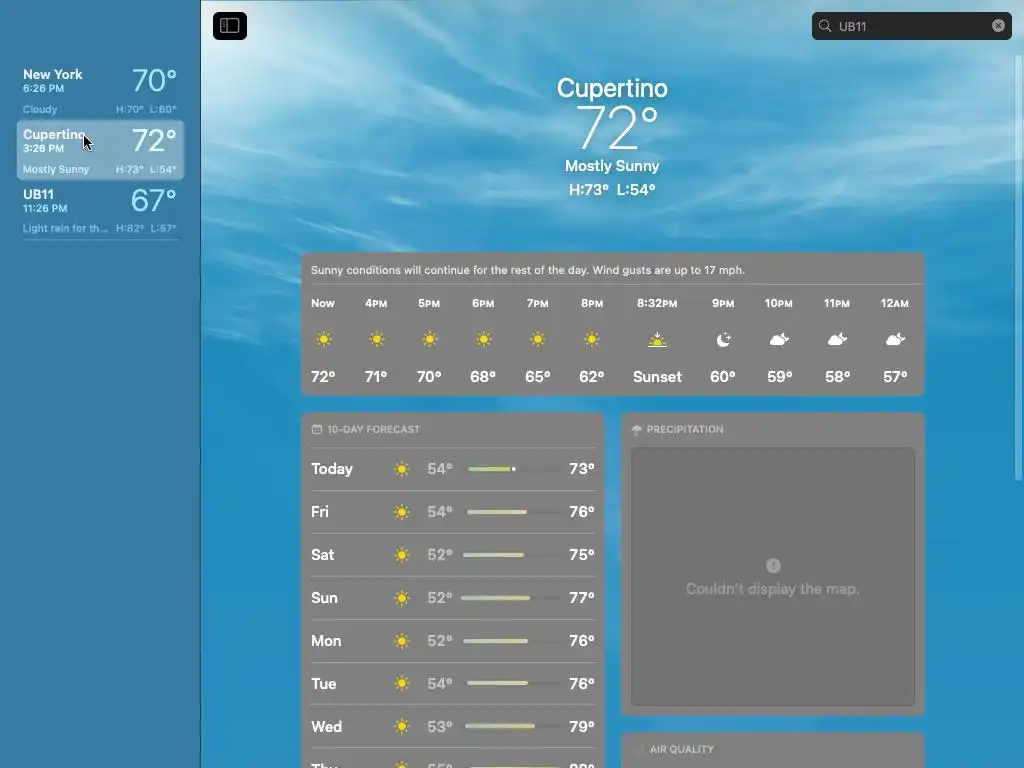Image resolution: width=1024 pixels, height=768 pixels.
Task: Click the sun icon under 8PM
Action: point(592,339)
